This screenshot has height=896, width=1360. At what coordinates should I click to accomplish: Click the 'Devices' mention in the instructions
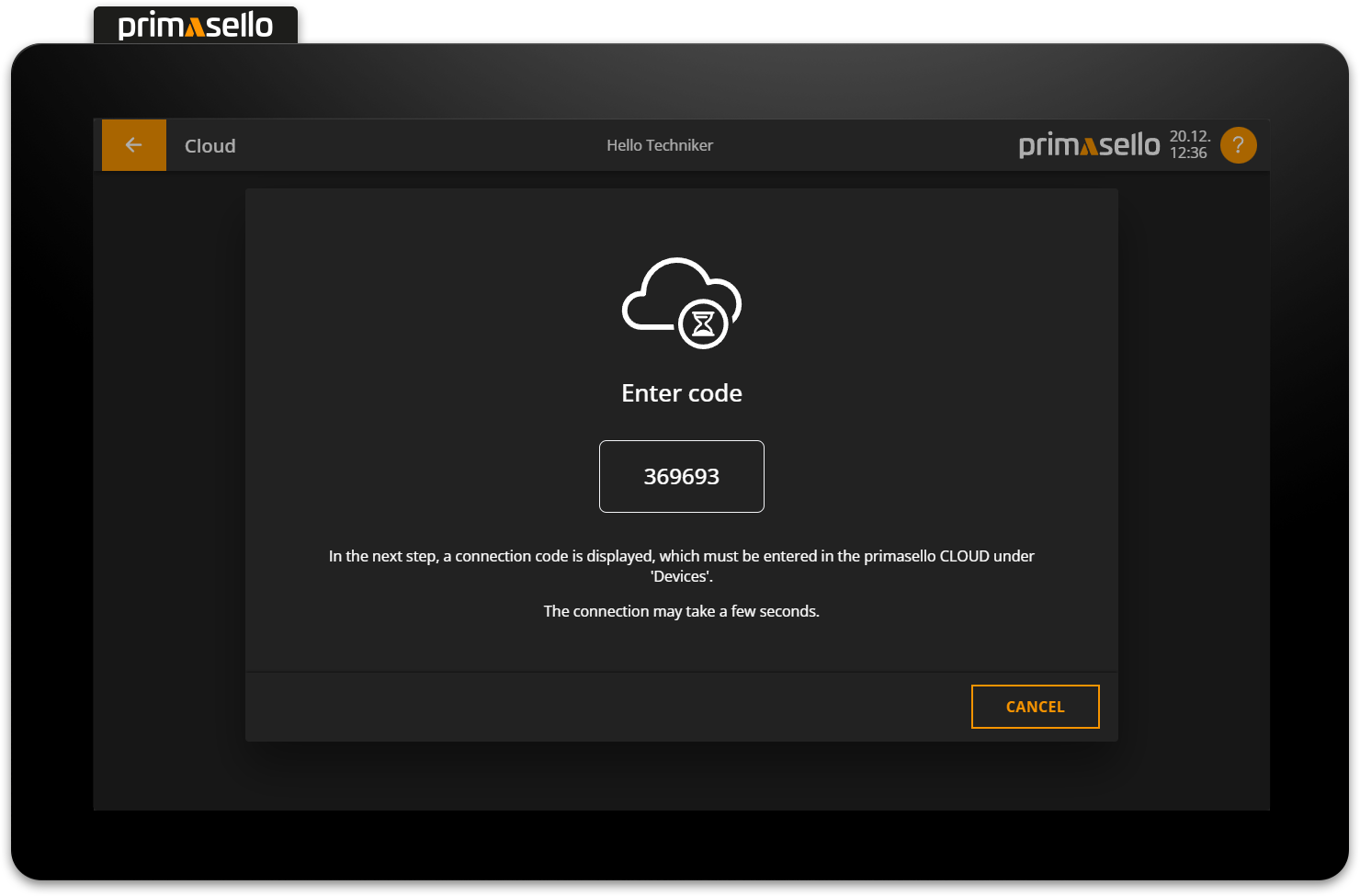pyautogui.click(x=681, y=576)
